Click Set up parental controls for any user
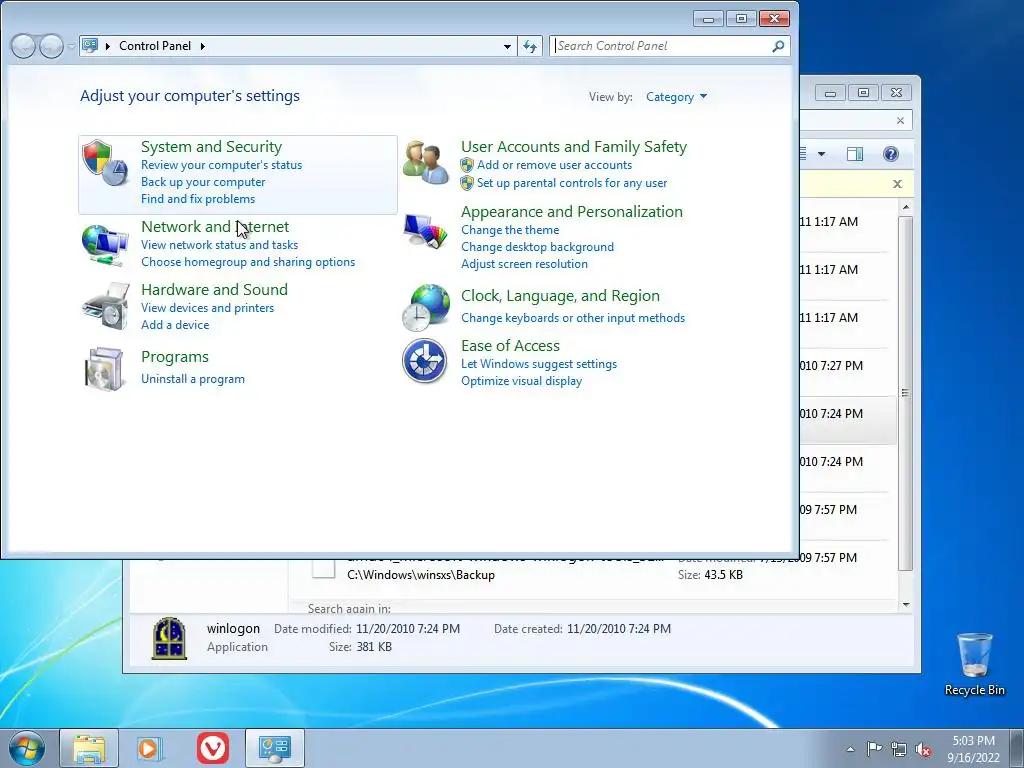1024x768 pixels. (x=572, y=183)
